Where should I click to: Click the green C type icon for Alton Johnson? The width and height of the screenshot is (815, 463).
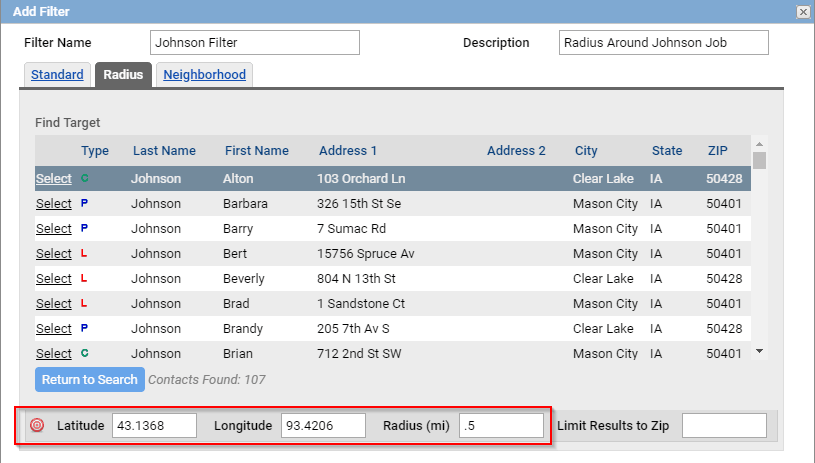(x=84, y=178)
